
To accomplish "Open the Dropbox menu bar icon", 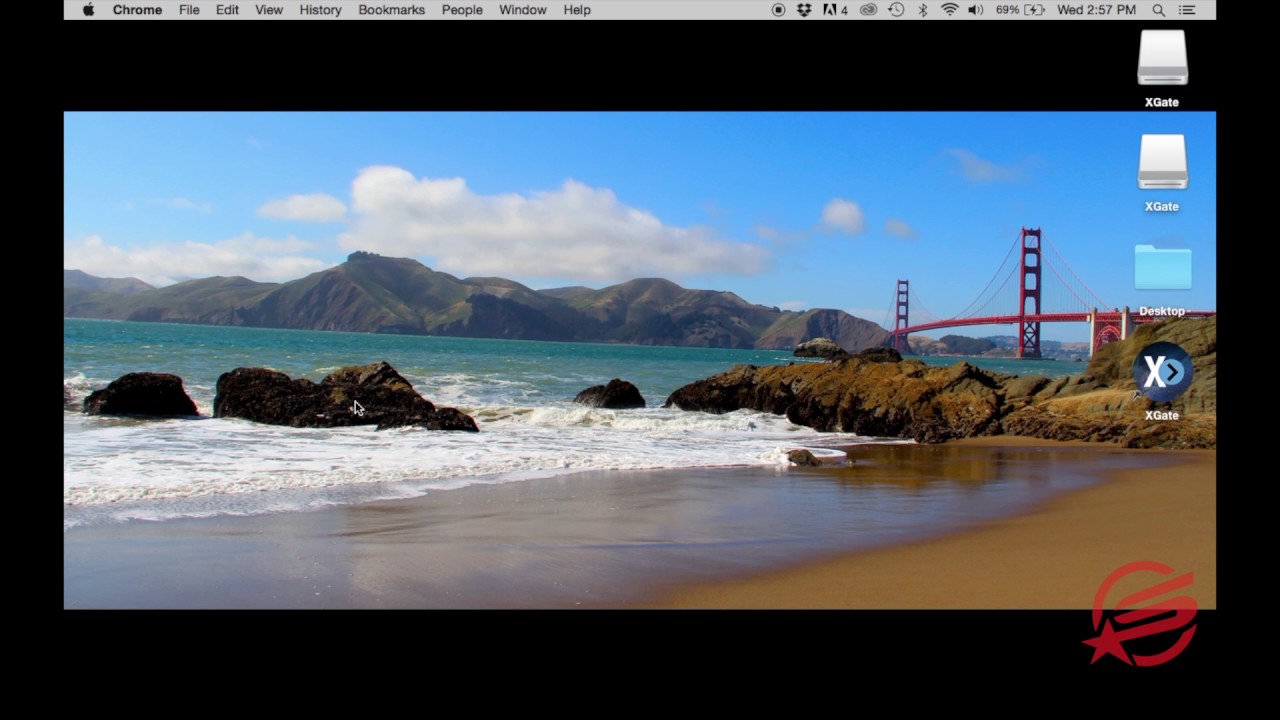I will 804,10.
